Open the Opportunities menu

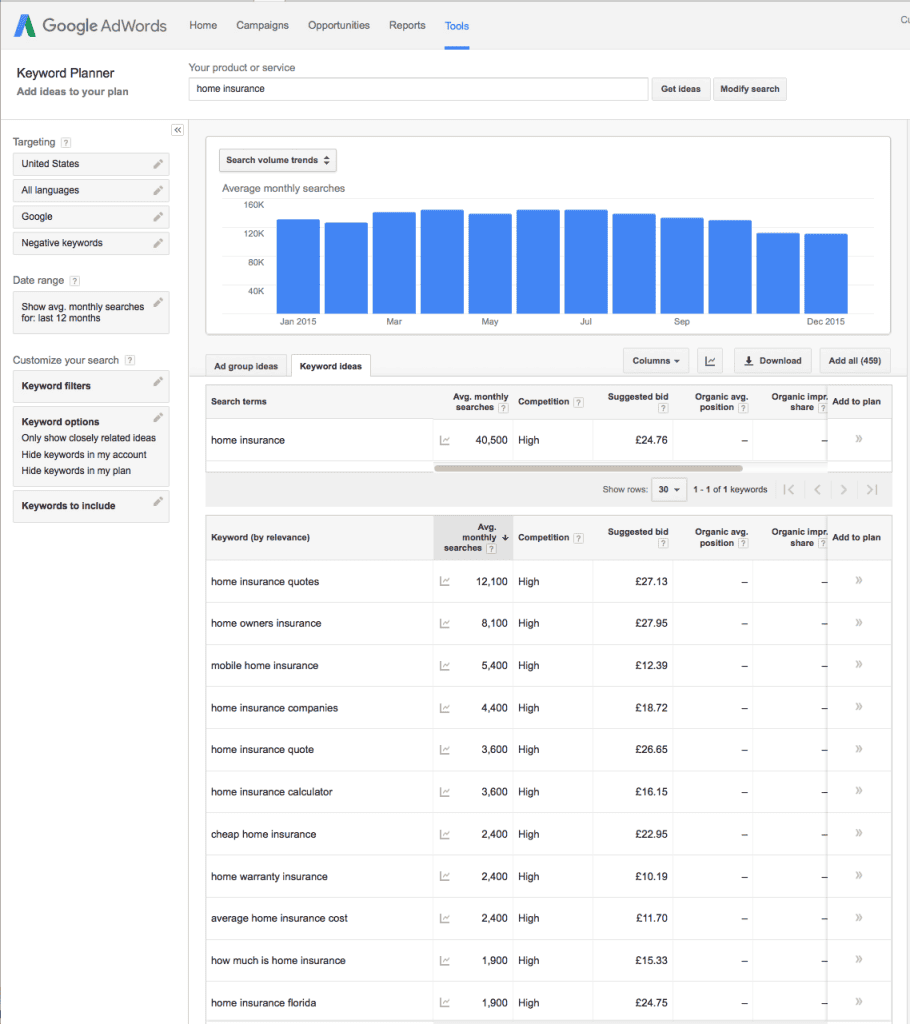pyautogui.click(x=338, y=25)
